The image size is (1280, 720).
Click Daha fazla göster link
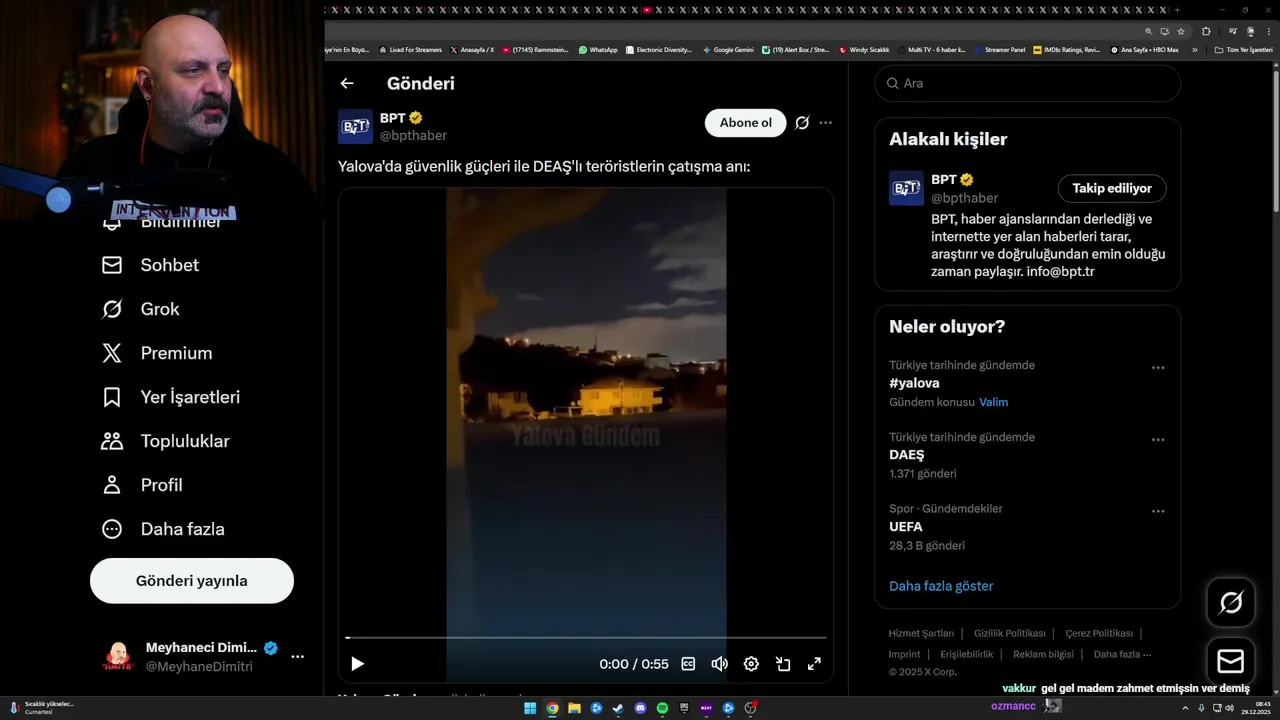[x=941, y=586]
